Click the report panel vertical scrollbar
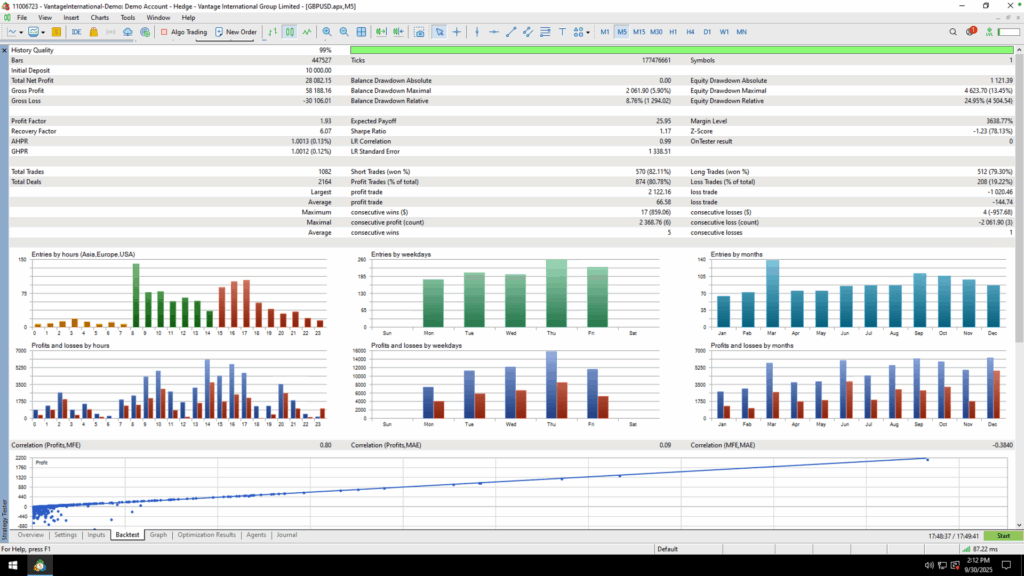This screenshot has height=576, width=1024. click(x=1019, y=196)
